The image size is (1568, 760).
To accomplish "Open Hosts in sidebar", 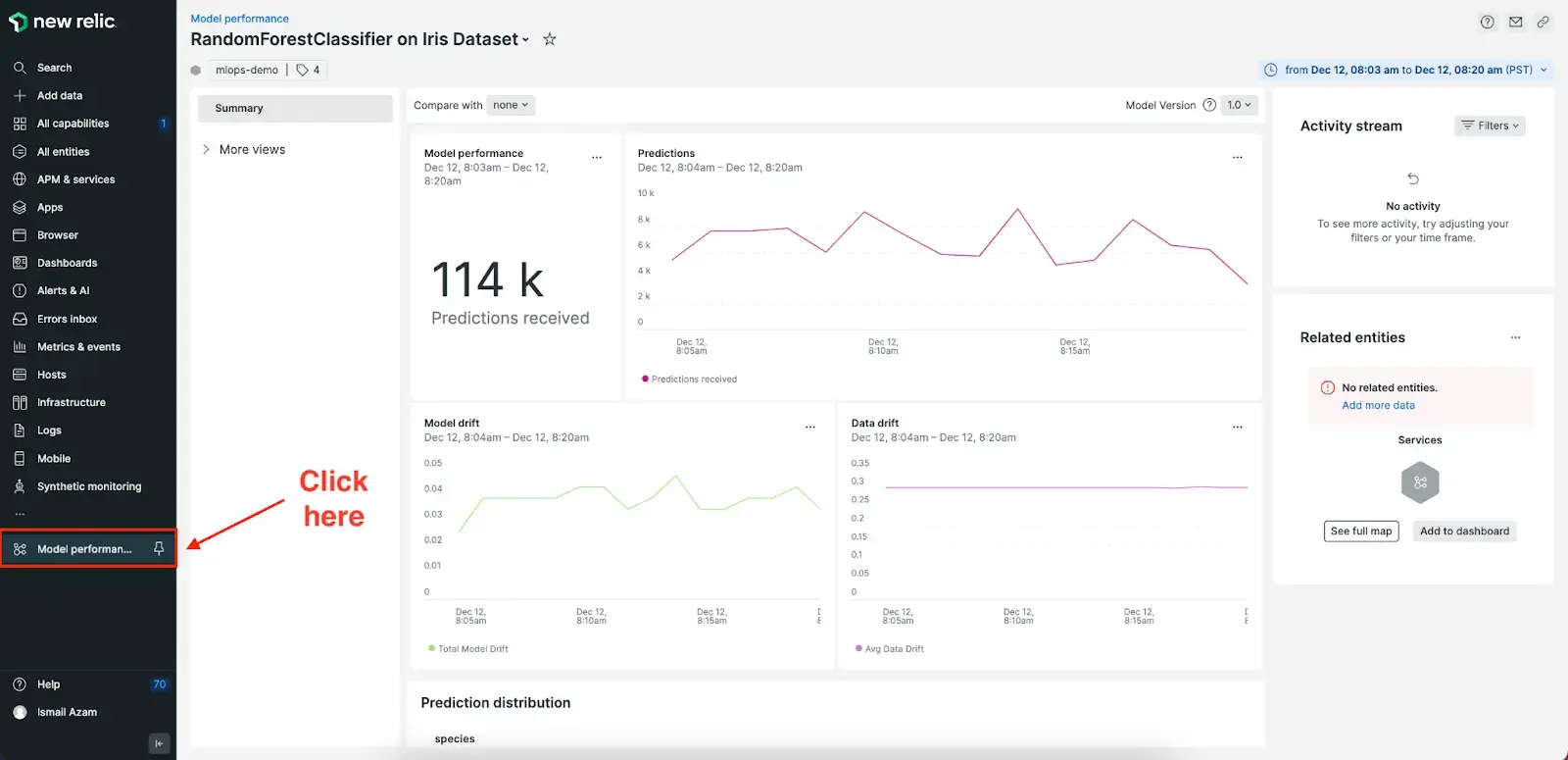I will click(x=52, y=375).
